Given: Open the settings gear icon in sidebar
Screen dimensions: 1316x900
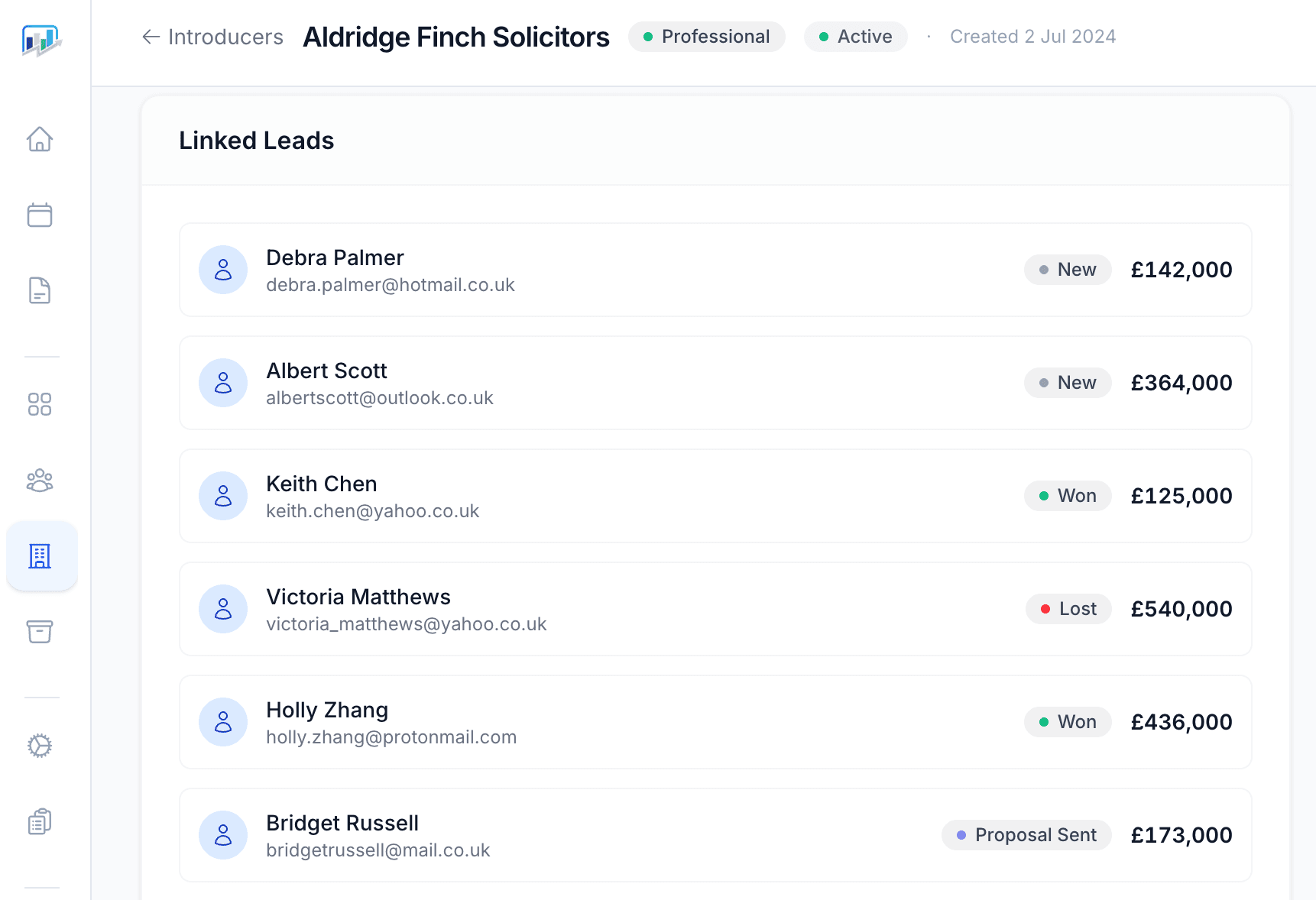Looking at the screenshot, I should click(40, 746).
